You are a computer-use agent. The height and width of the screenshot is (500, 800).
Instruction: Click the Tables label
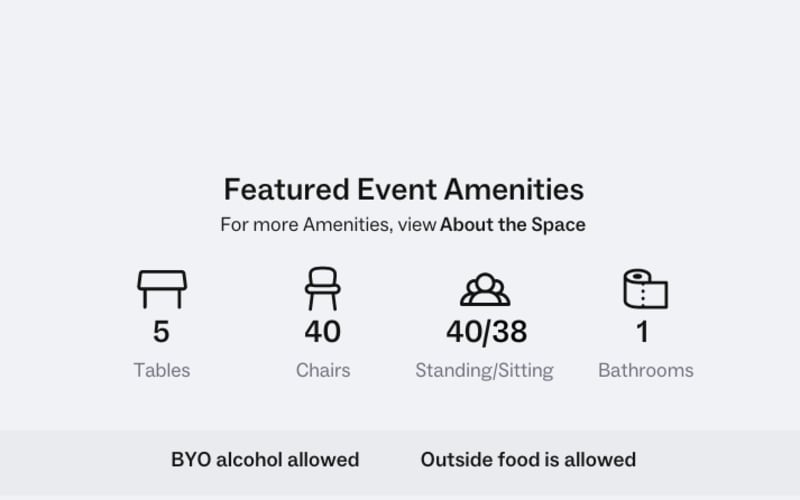pyautogui.click(x=162, y=370)
